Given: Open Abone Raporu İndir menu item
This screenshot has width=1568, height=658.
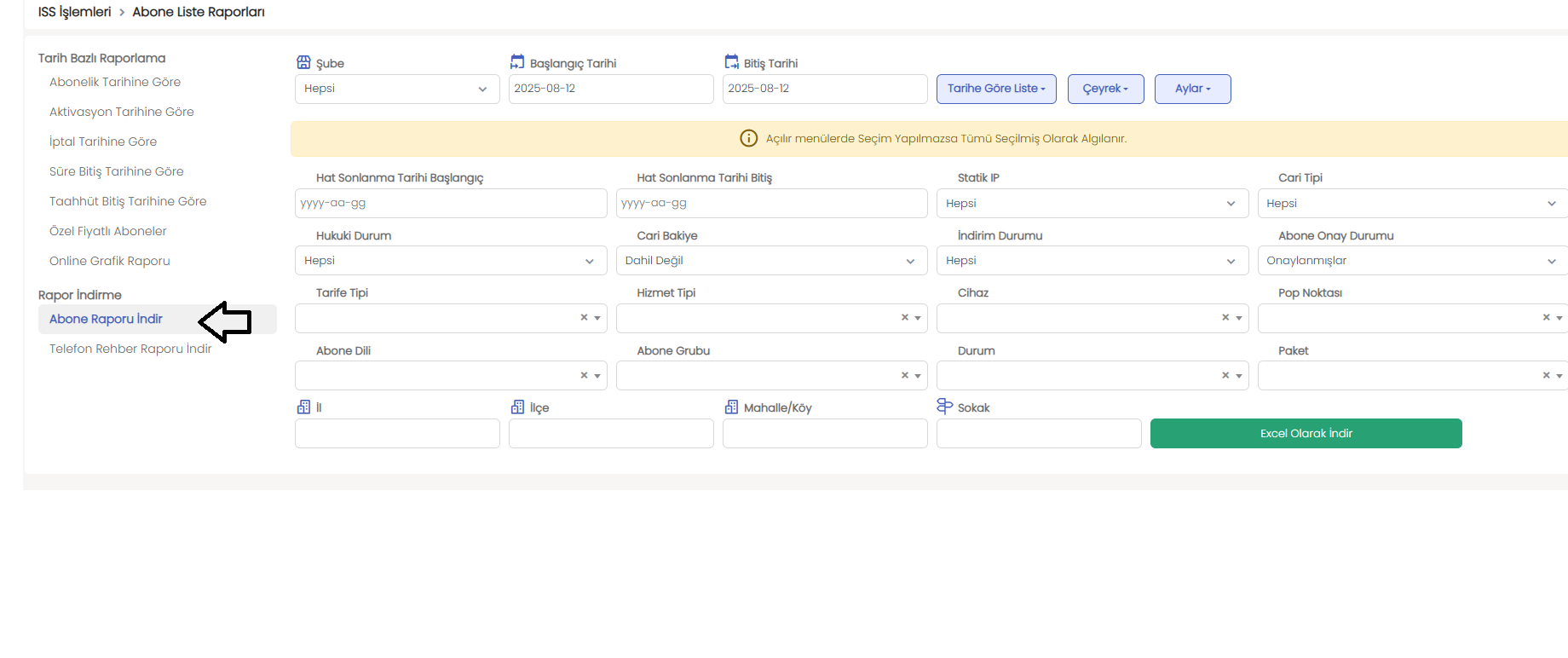Looking at the screenshot, I should click(106, 319).
